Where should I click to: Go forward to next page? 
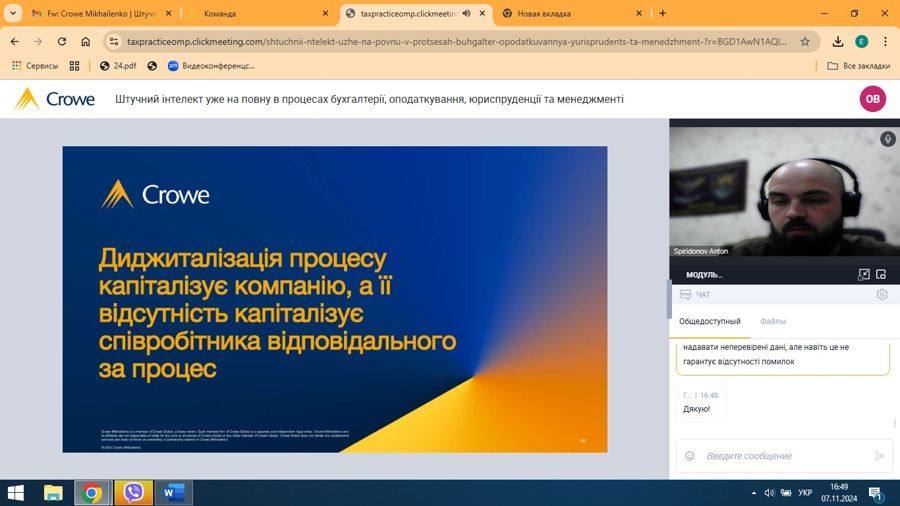[x=38, y=41]
